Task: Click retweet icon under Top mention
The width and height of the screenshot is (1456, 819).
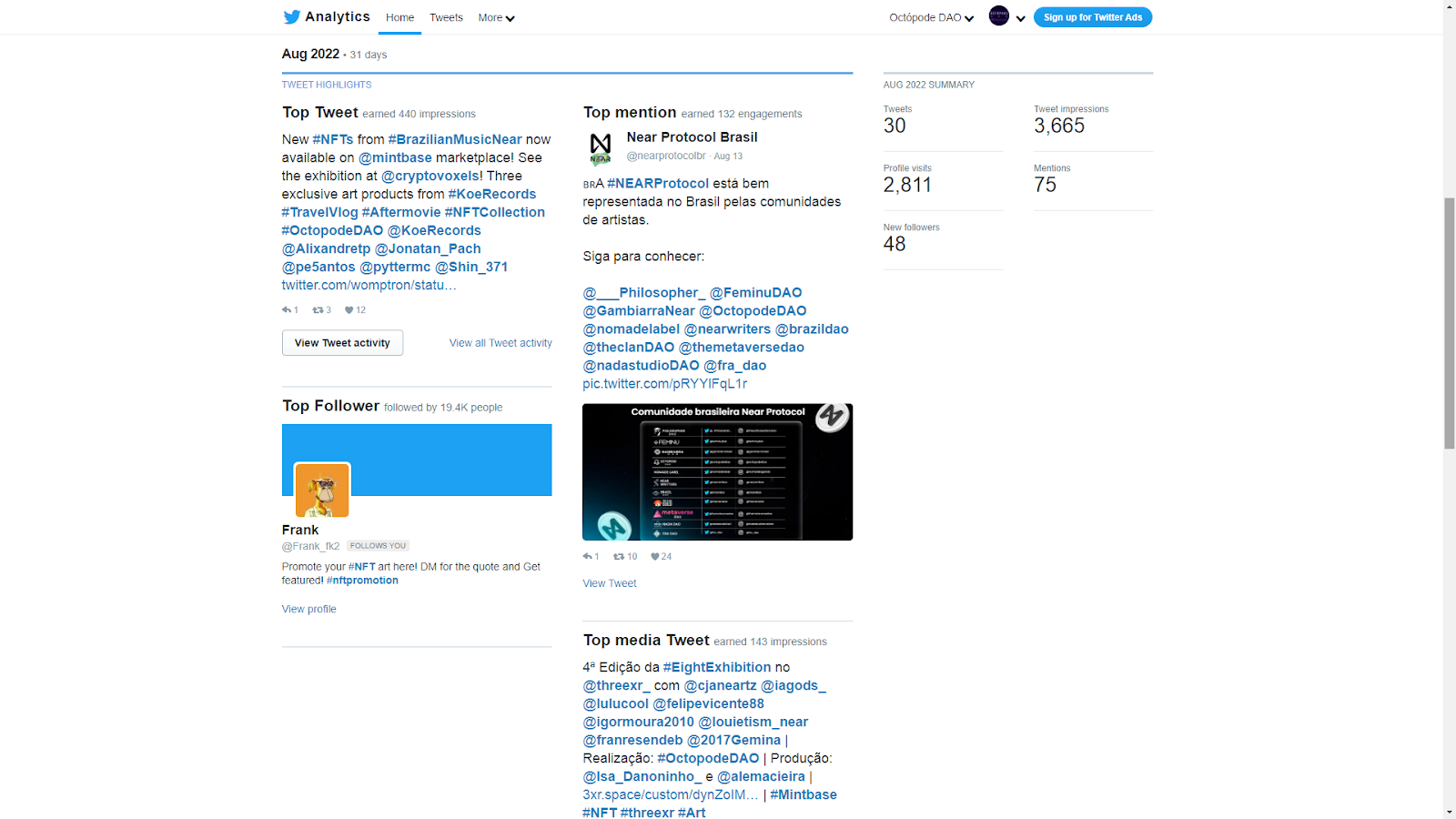Action: [x=619, y=556]
